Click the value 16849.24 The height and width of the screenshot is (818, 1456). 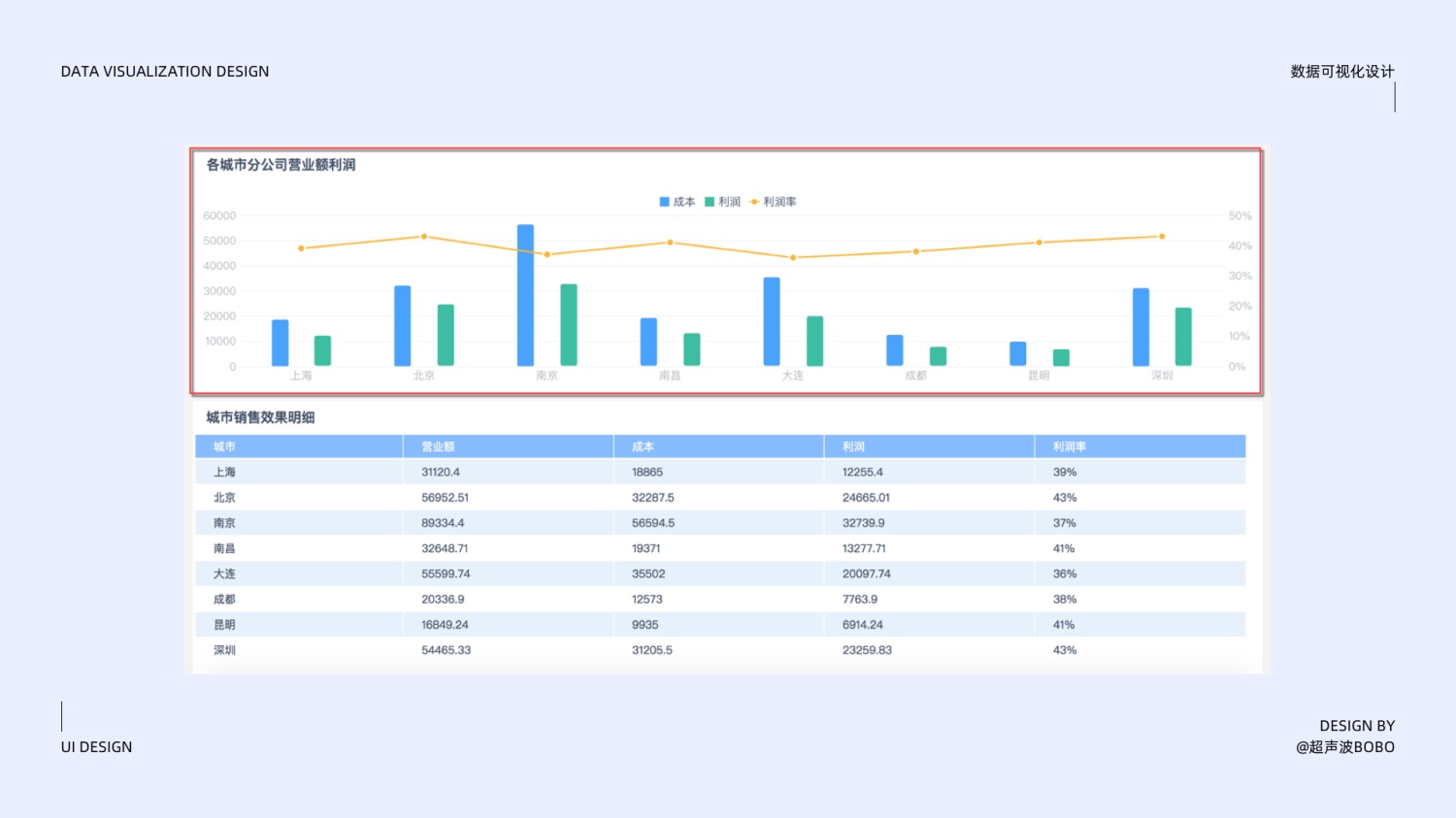coord(445,625)
